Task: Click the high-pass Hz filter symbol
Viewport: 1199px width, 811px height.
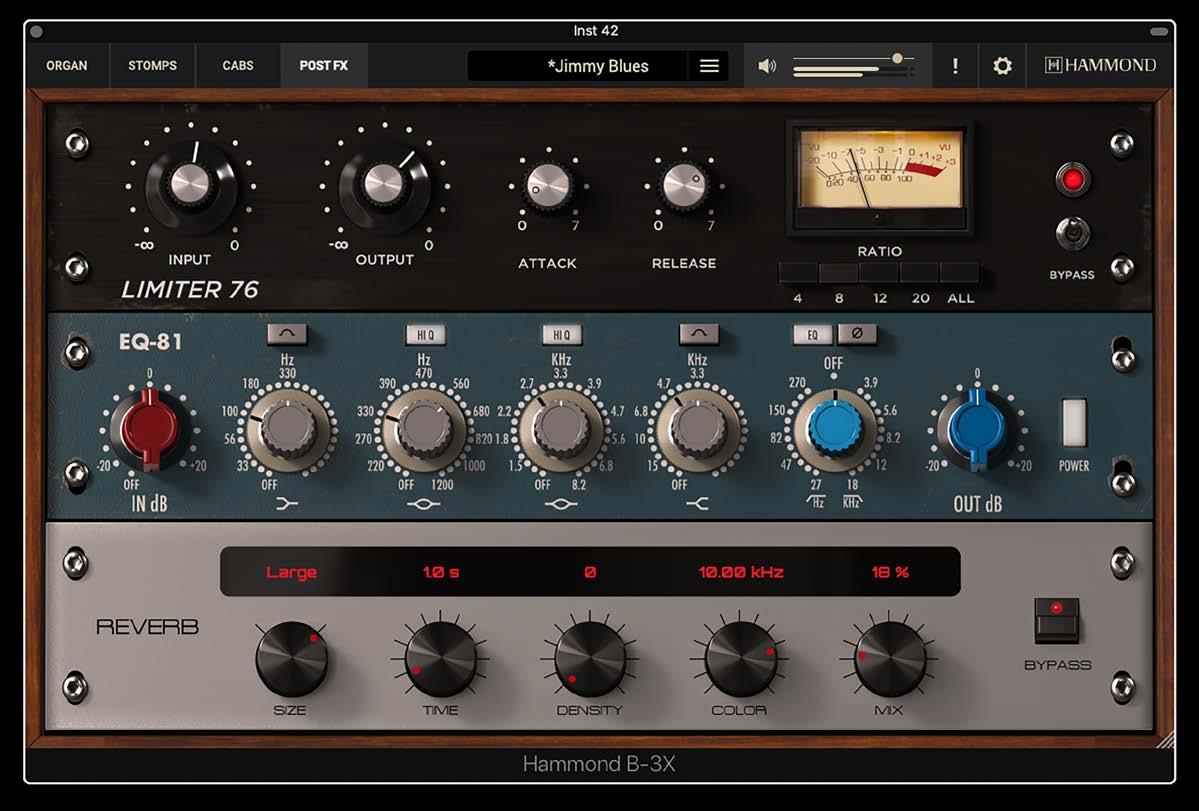Action: pos(815,501)
